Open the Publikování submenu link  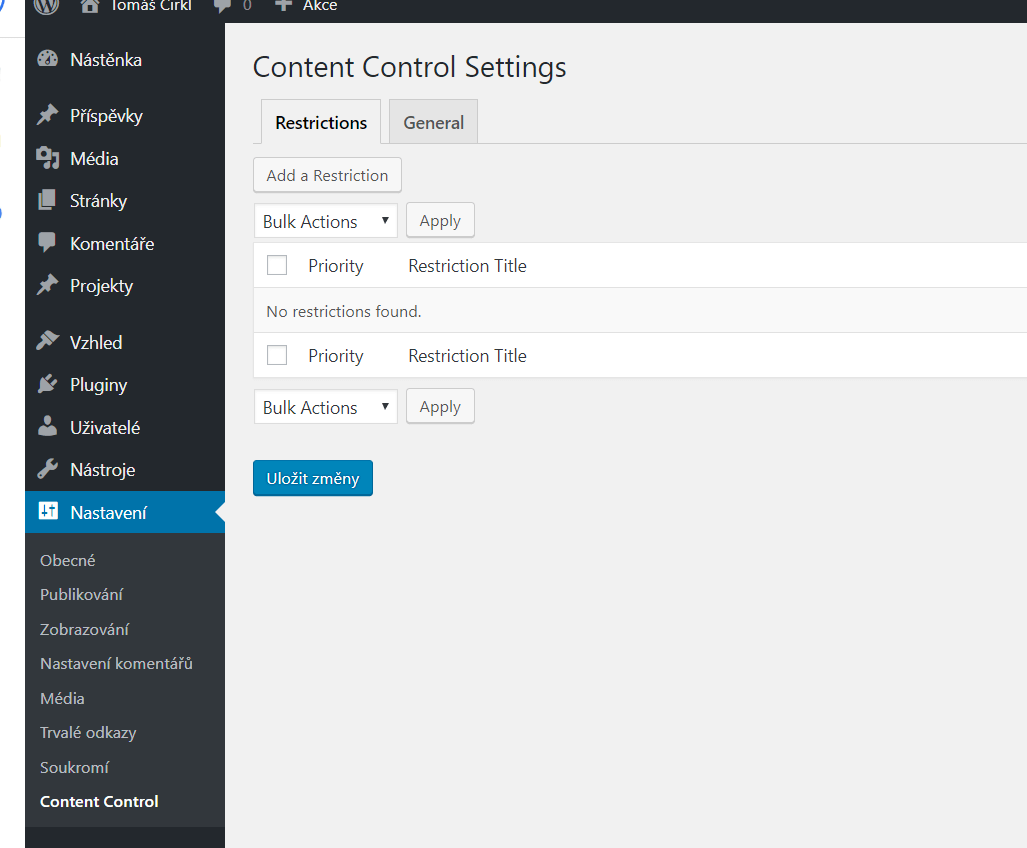click(x=81, y=595)
